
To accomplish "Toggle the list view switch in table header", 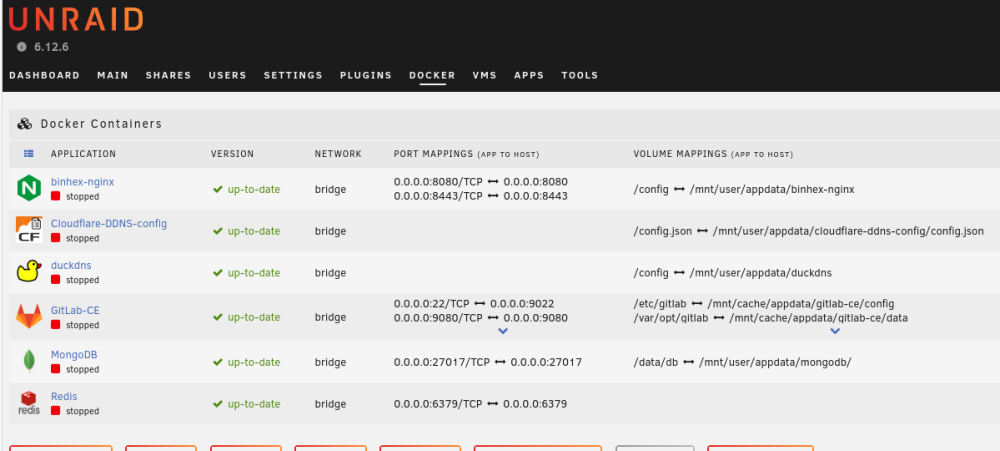I will click(x=29, y=154).
